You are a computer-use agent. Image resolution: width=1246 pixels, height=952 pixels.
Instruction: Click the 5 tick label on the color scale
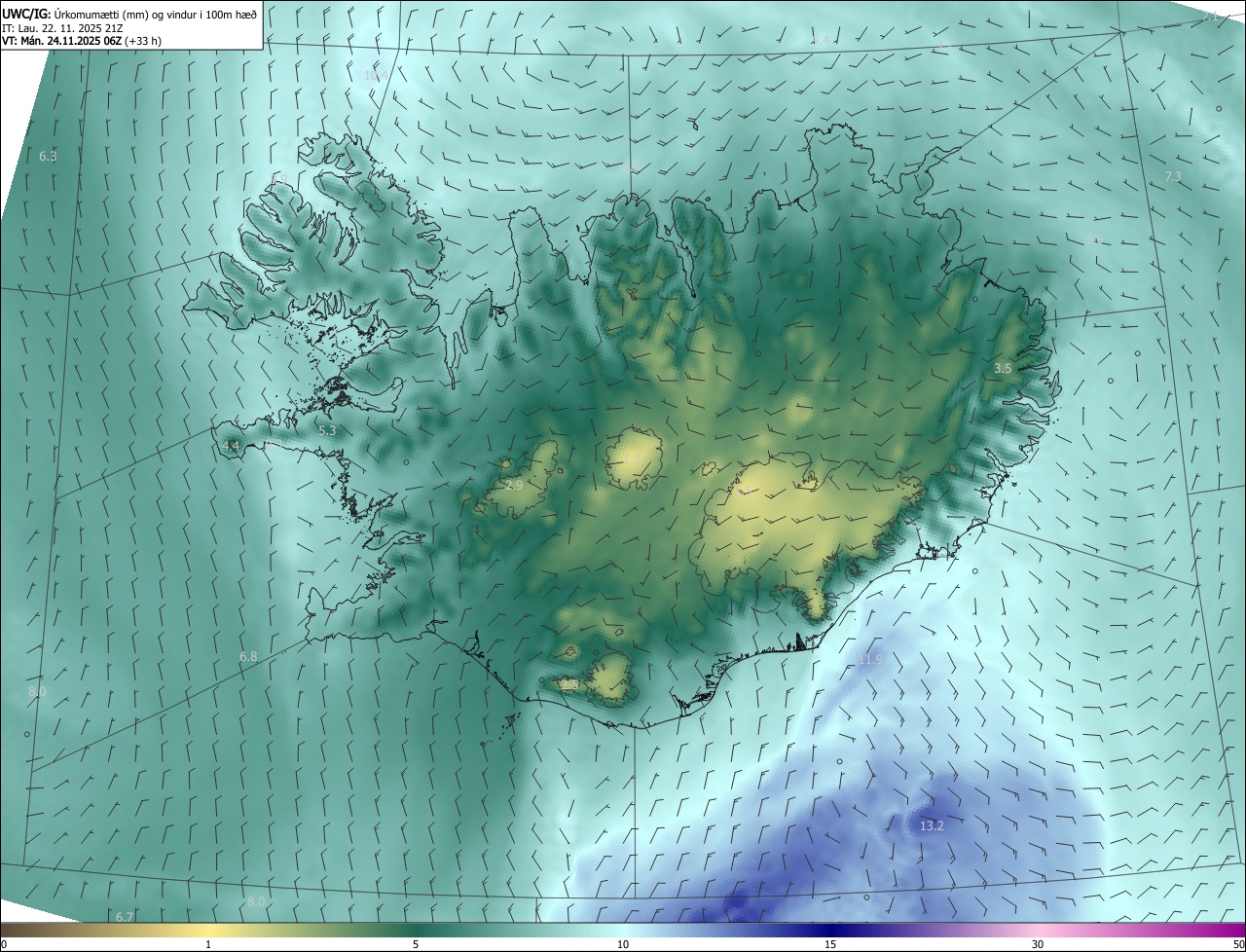(416, 944)
